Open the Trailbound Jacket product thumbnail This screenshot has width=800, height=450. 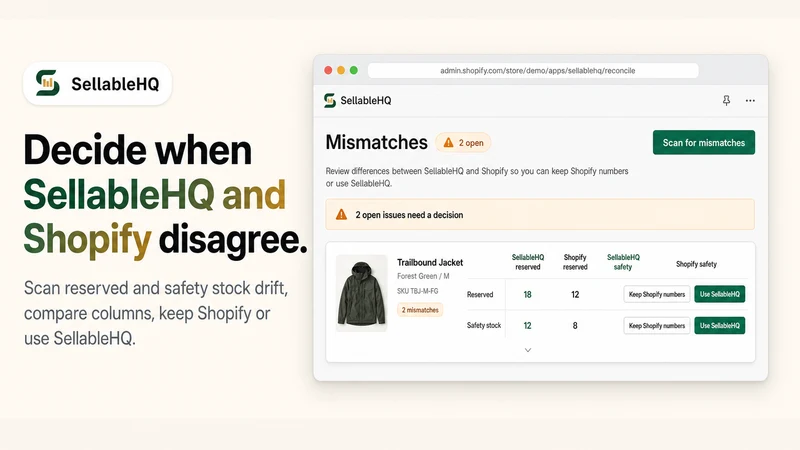[361, 293]
